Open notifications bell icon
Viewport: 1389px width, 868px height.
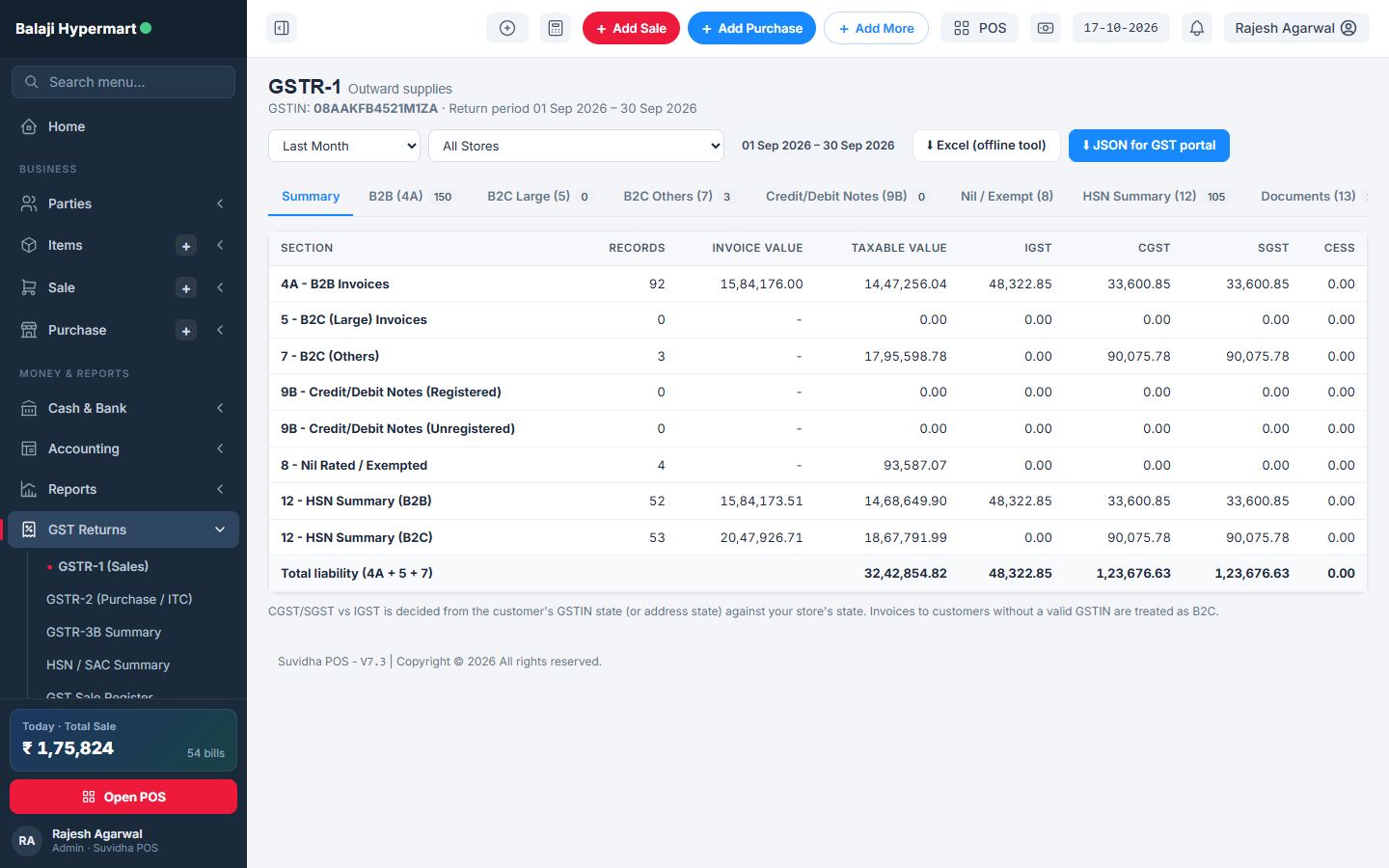tap(1197, 28)
